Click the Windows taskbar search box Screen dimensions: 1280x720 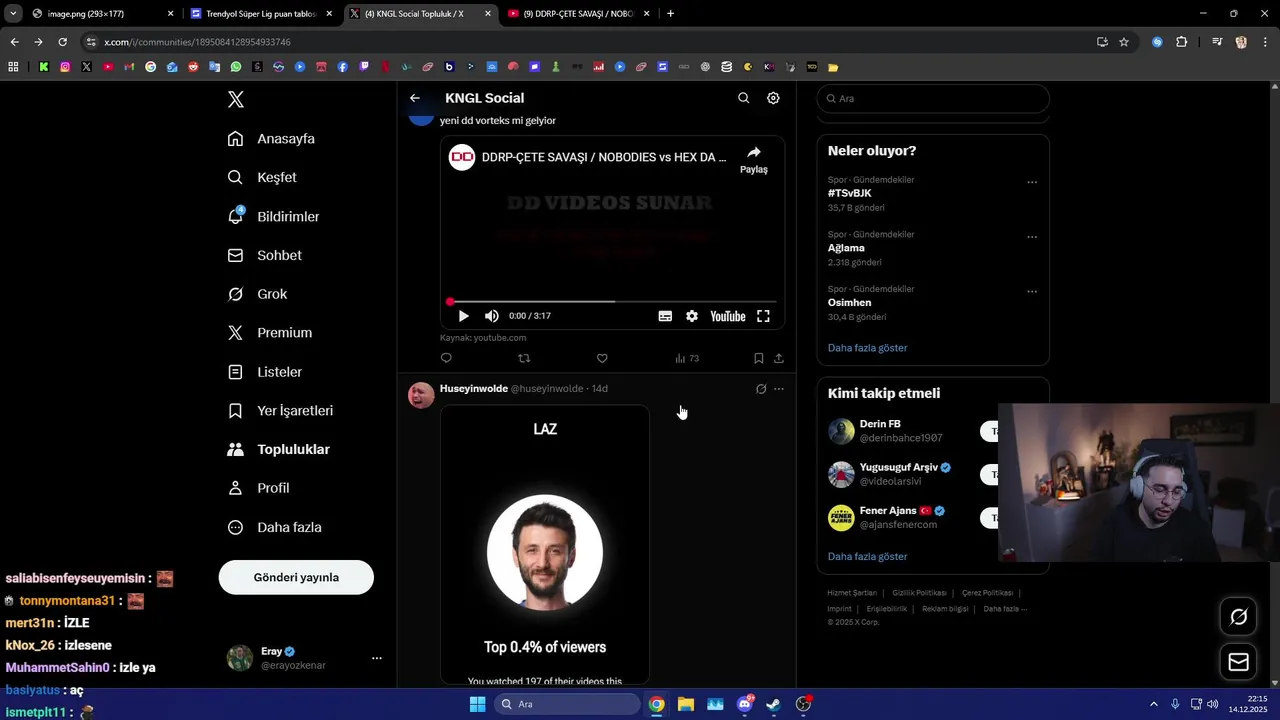coord(567,704)
